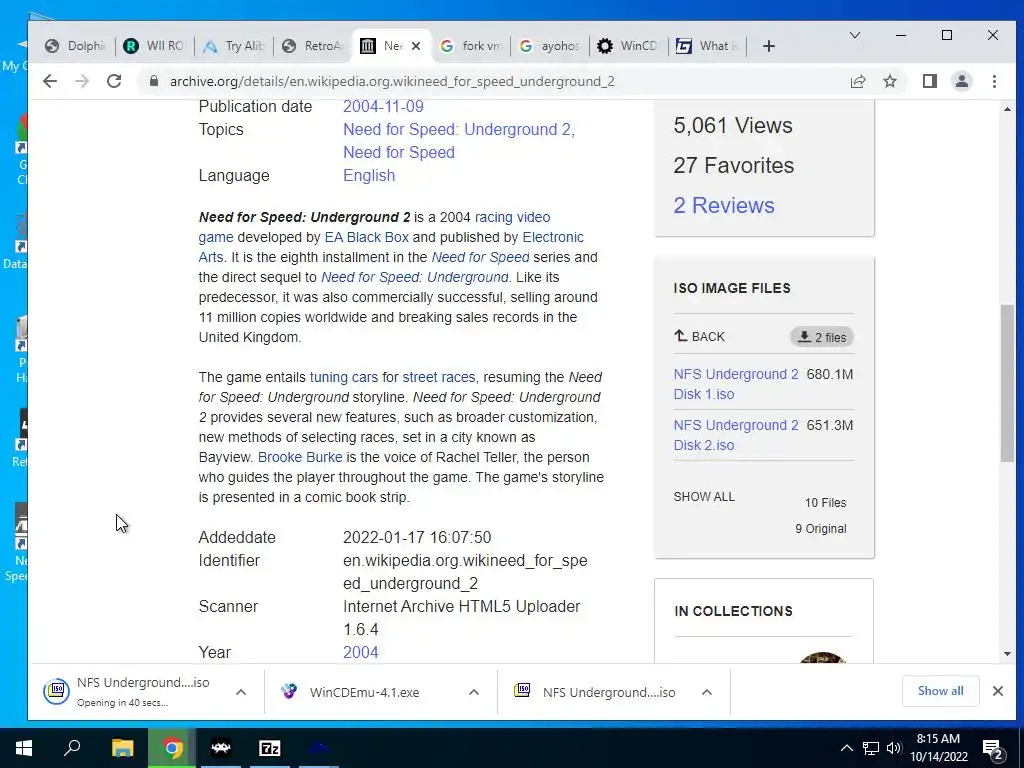This screenshot has height=768, width=1024.
Task: Close the active archive.org tab
Action: point(416,46)
